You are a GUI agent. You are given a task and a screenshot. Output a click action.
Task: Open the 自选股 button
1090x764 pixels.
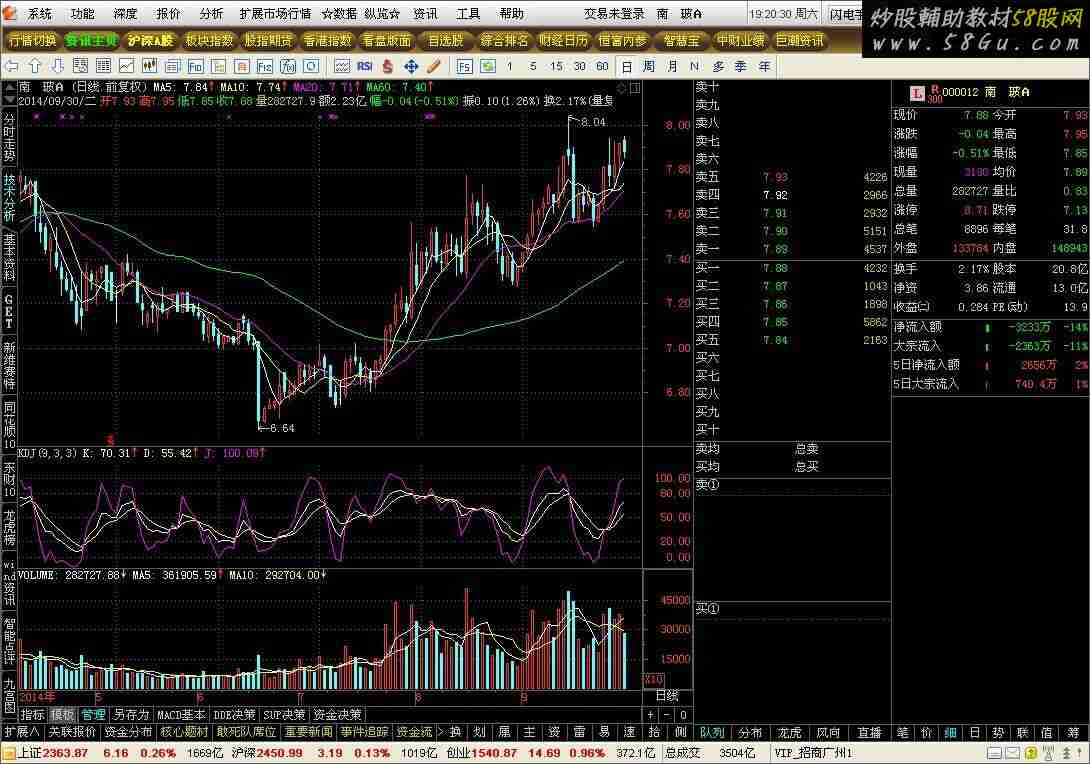(446, 40)
